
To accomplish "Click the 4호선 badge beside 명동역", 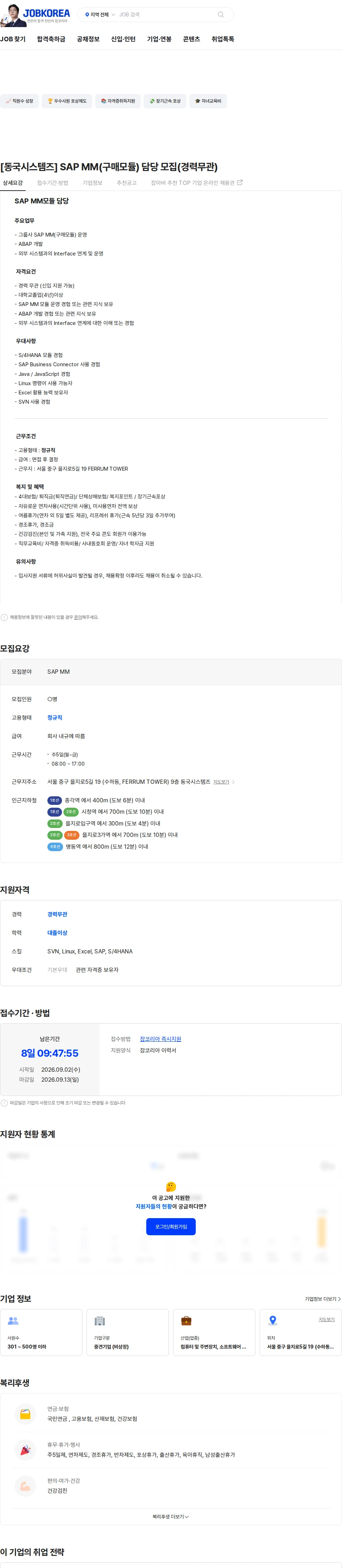I will pos(55,847).
